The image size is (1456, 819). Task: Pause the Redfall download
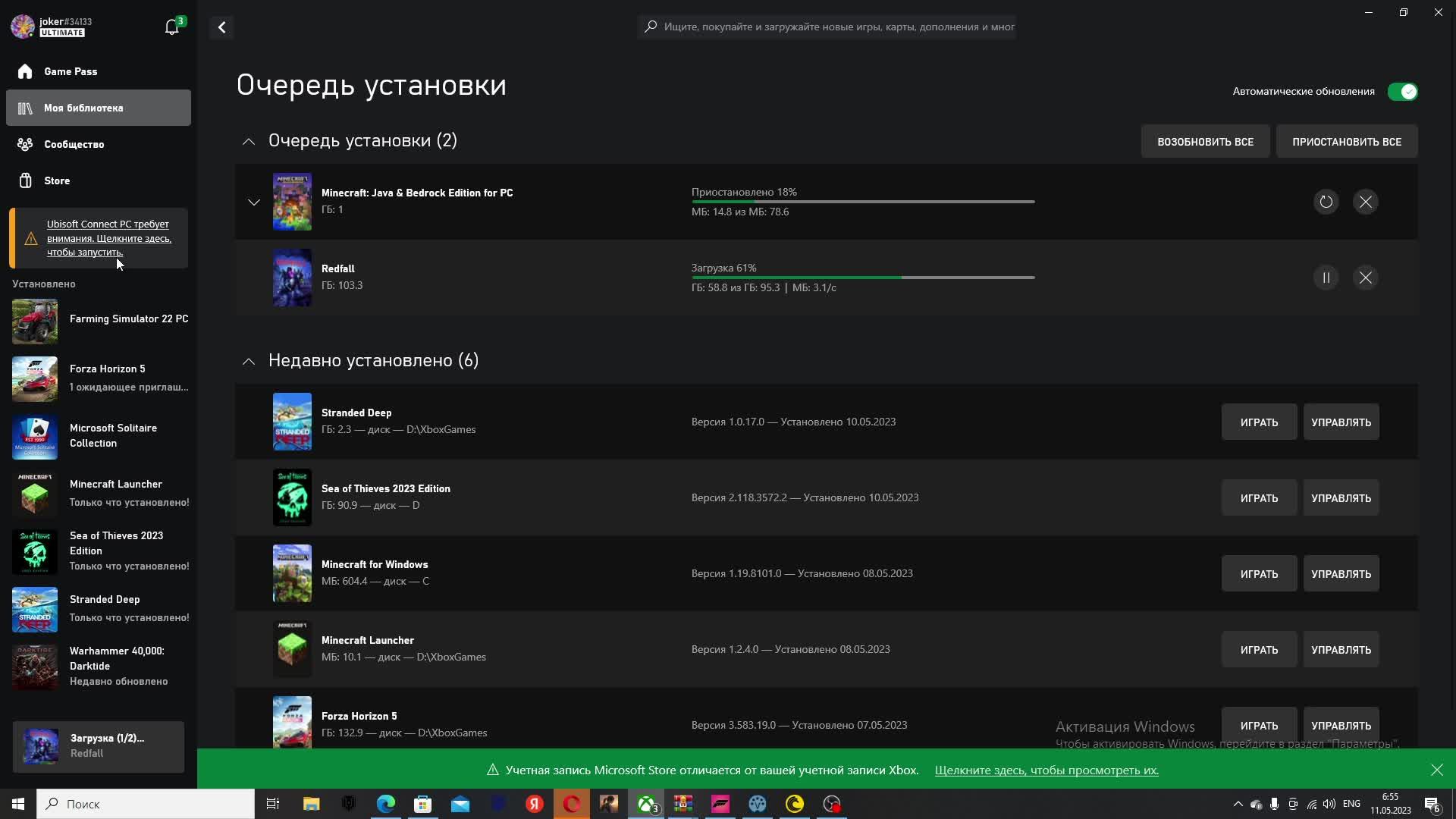[x=1326, y=278]
